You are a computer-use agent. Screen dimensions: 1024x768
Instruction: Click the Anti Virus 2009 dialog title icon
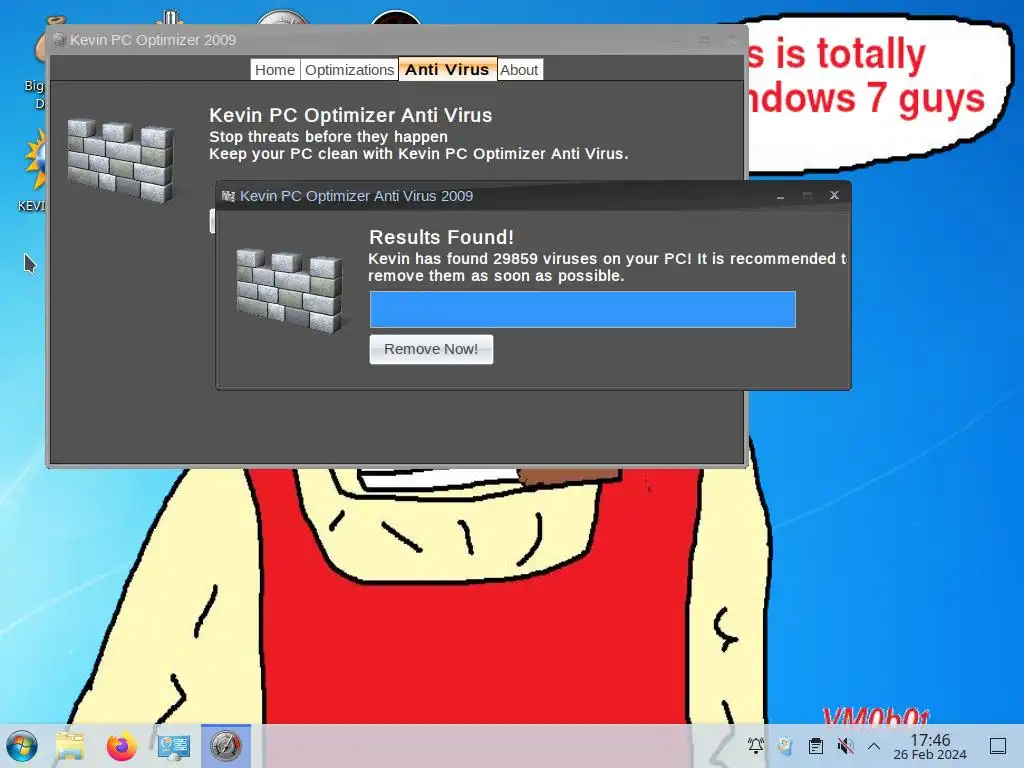(228, 196)
